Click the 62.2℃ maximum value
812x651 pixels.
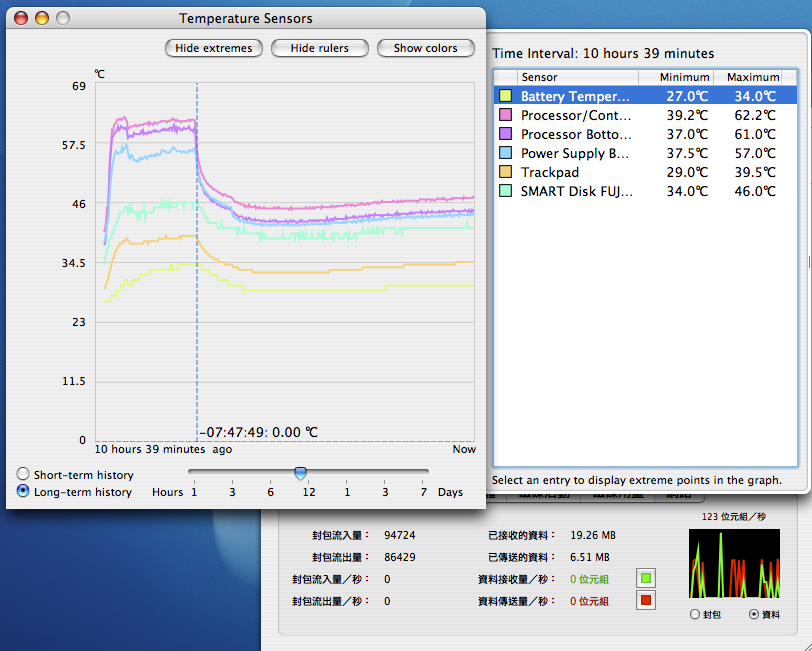755,115
